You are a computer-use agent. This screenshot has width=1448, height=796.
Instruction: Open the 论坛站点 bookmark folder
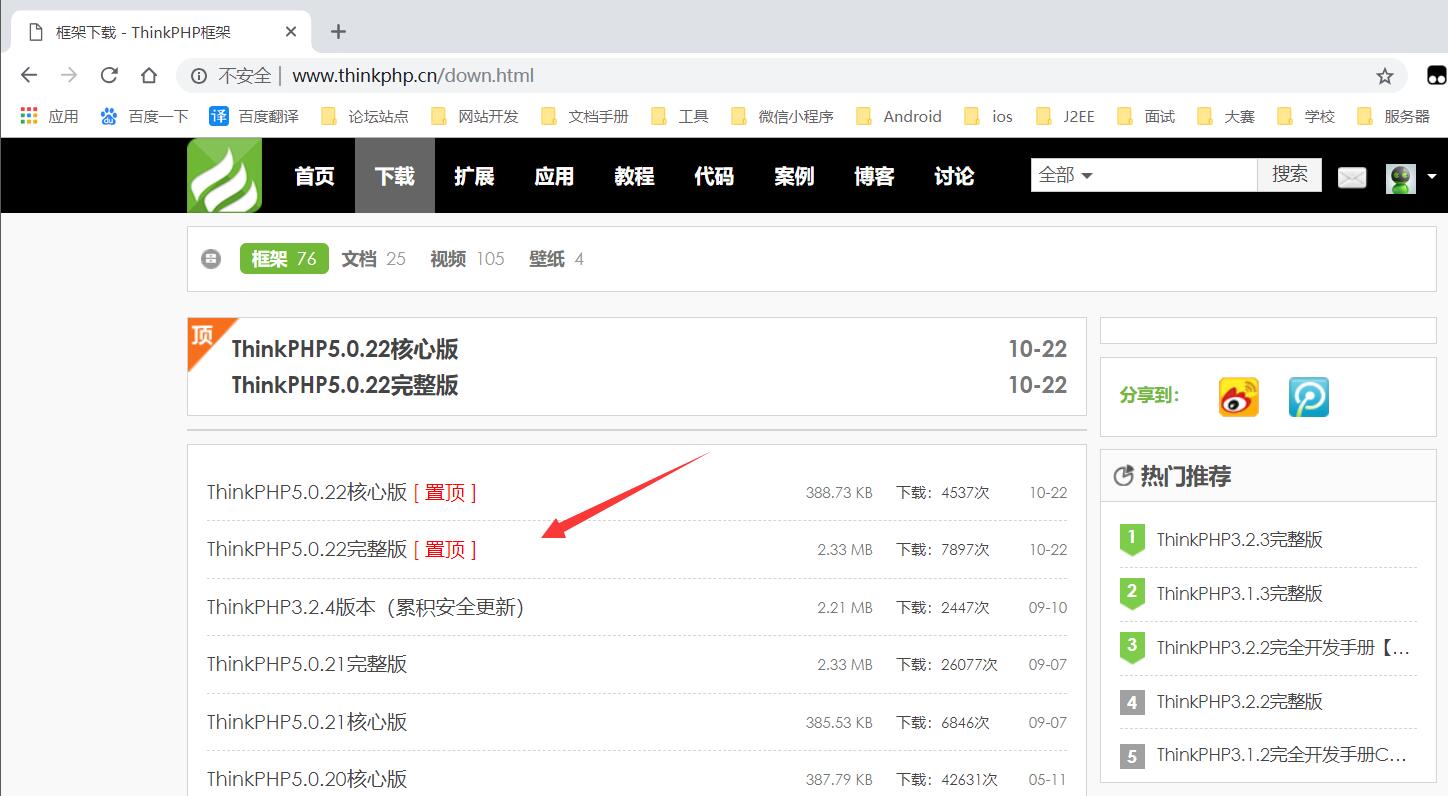coord(364,116)
